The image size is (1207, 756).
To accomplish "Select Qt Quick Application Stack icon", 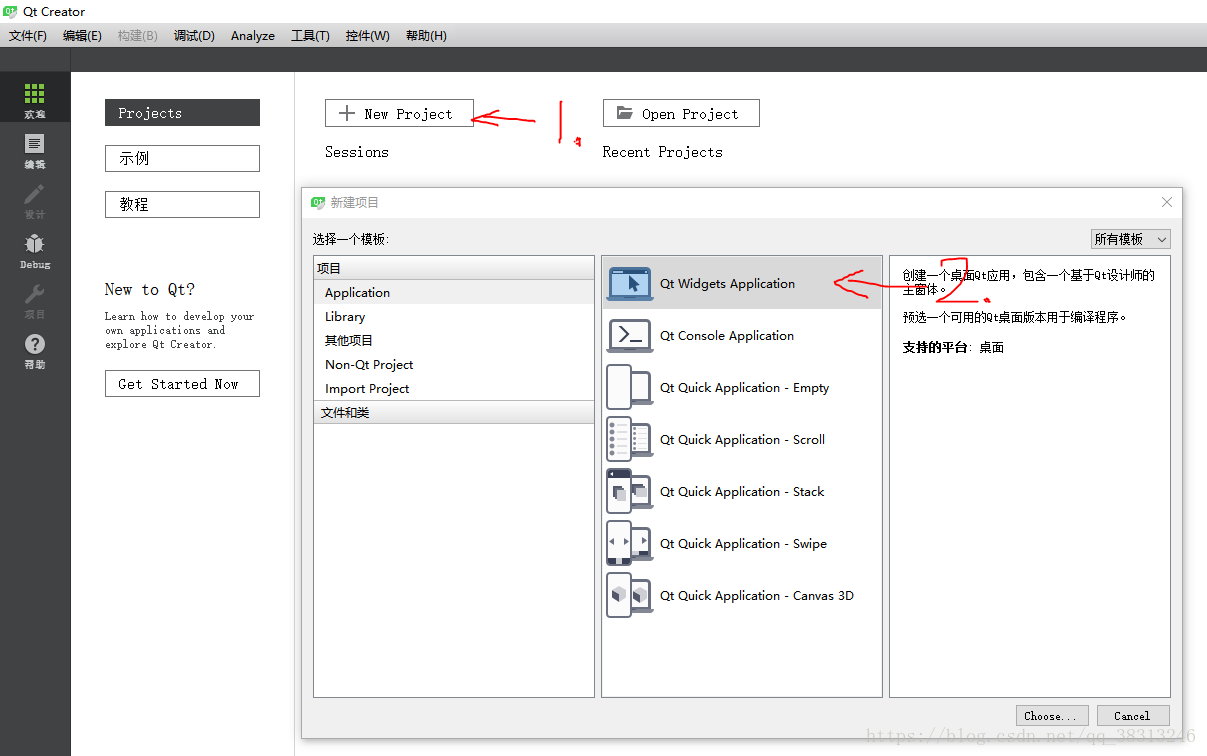I will (x=630, y=492).
